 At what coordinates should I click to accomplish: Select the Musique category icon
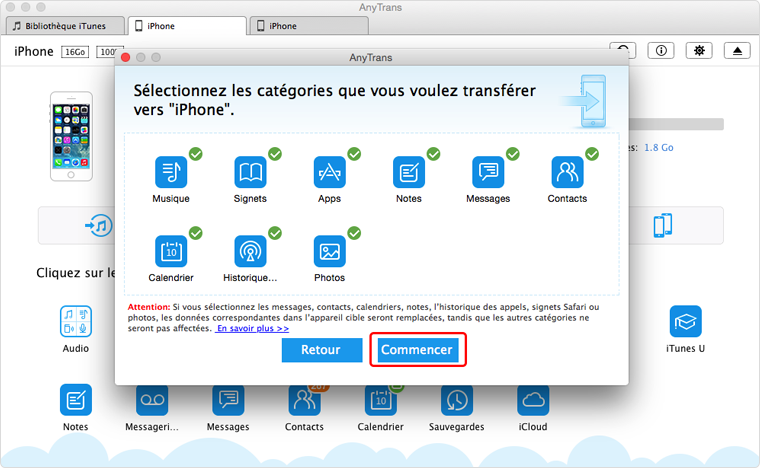tap(171, 172)
